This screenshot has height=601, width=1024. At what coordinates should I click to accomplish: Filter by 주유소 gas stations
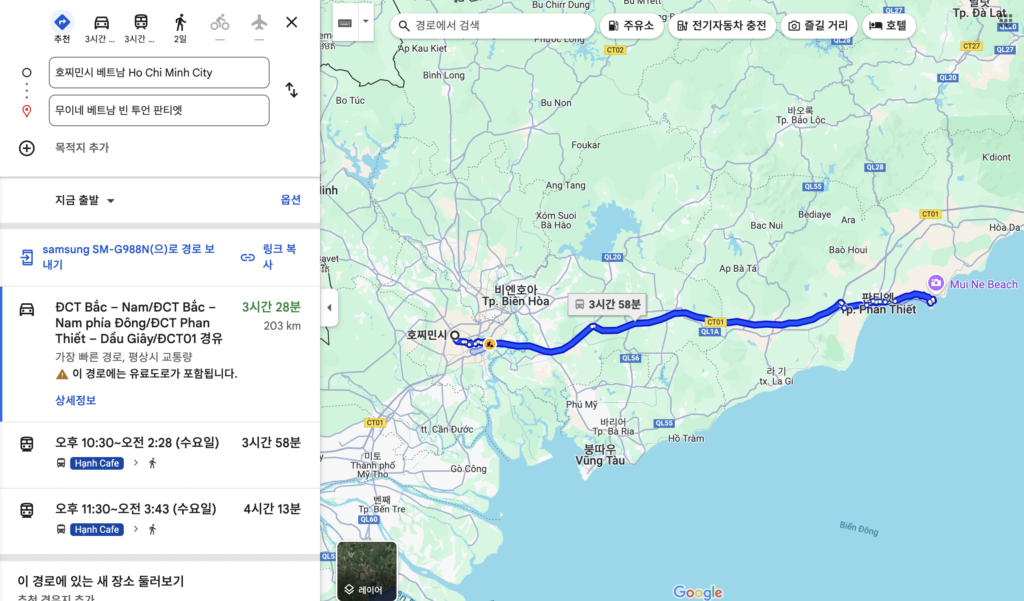631,25
